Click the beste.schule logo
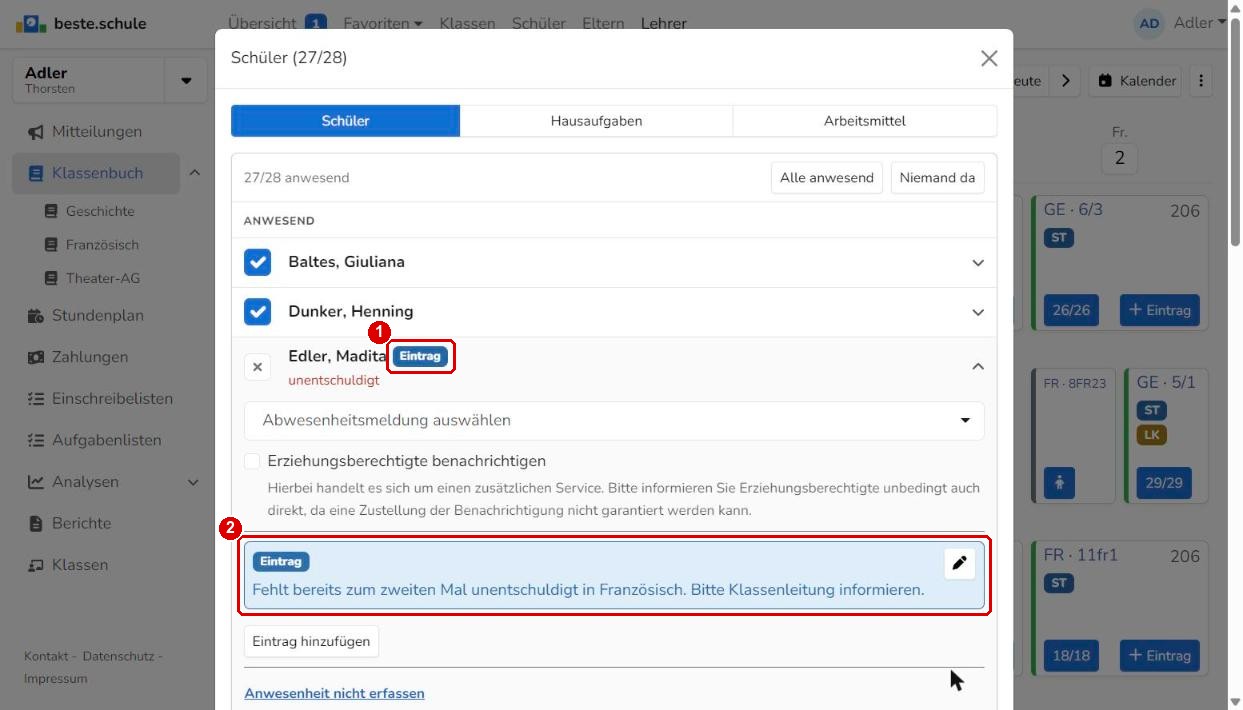Screen dimensions: 1243x710 coord(81,23)
